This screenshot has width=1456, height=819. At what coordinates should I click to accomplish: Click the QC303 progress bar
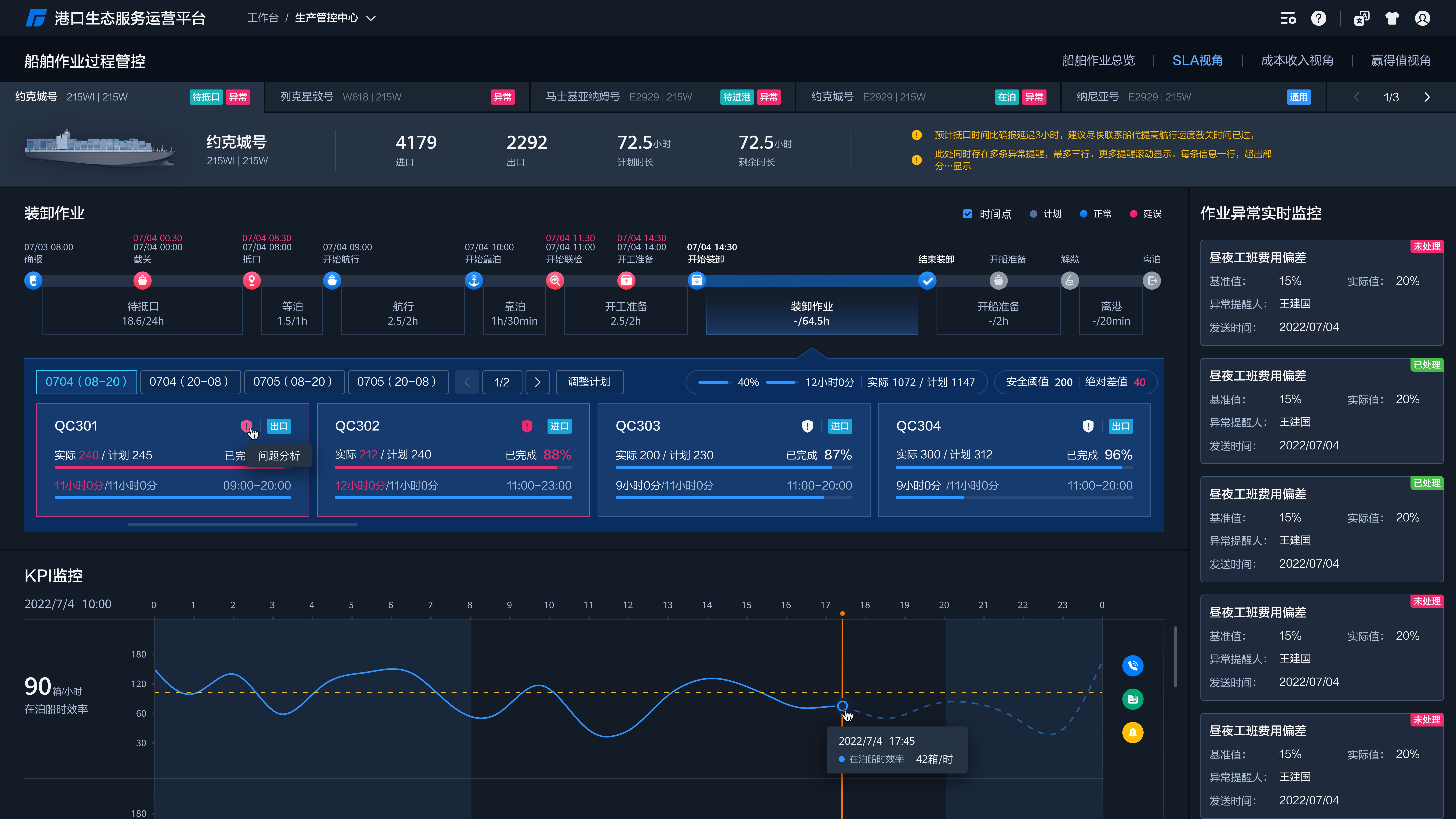[x=734, y=468]
